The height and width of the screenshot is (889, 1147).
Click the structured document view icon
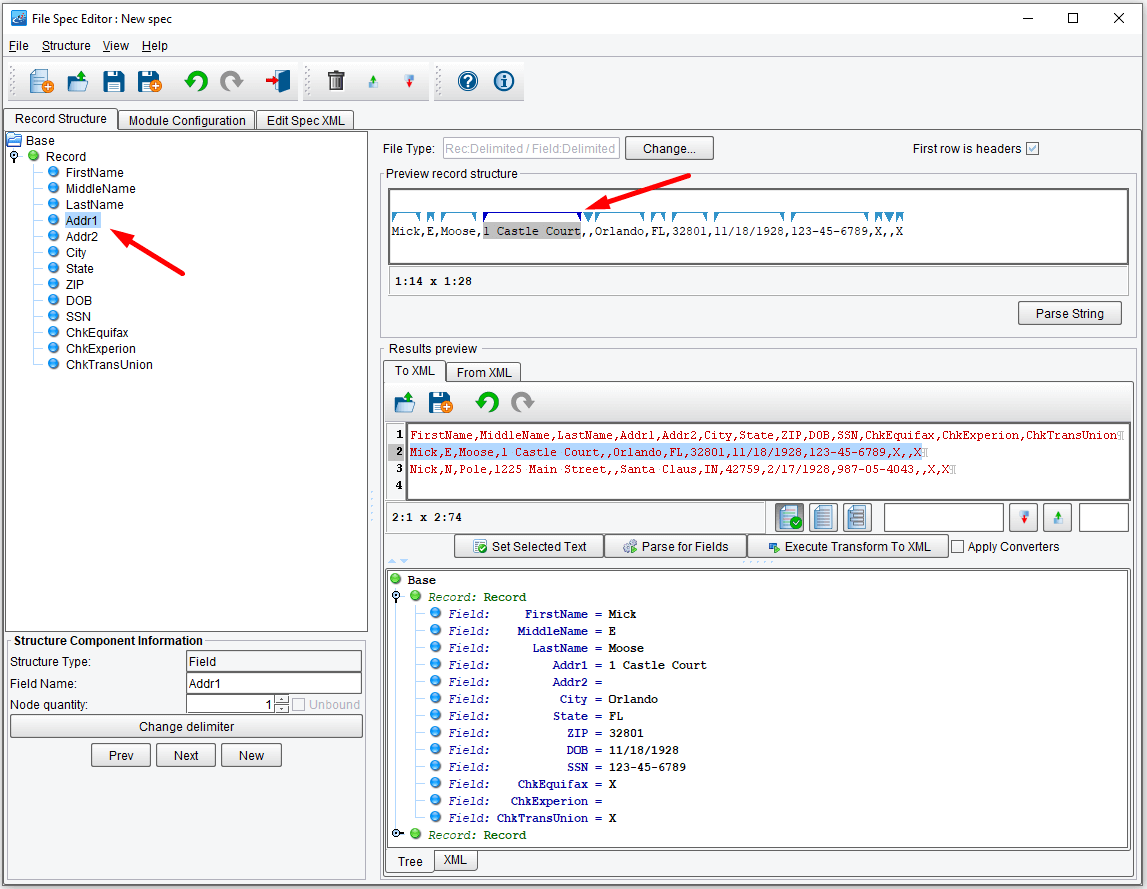pos(857,517)
